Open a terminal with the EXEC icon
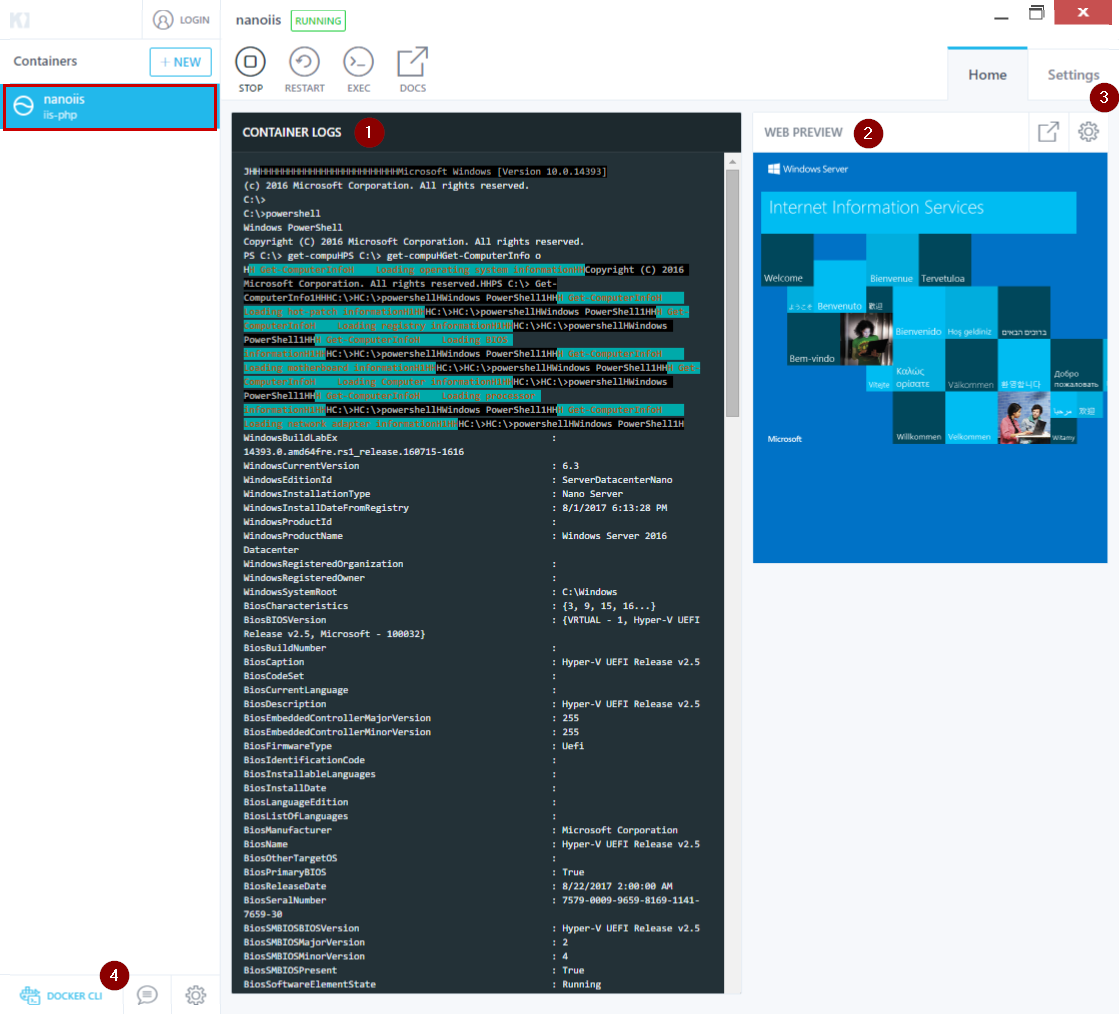The image size is (1119, 1014). coord(358,63)
